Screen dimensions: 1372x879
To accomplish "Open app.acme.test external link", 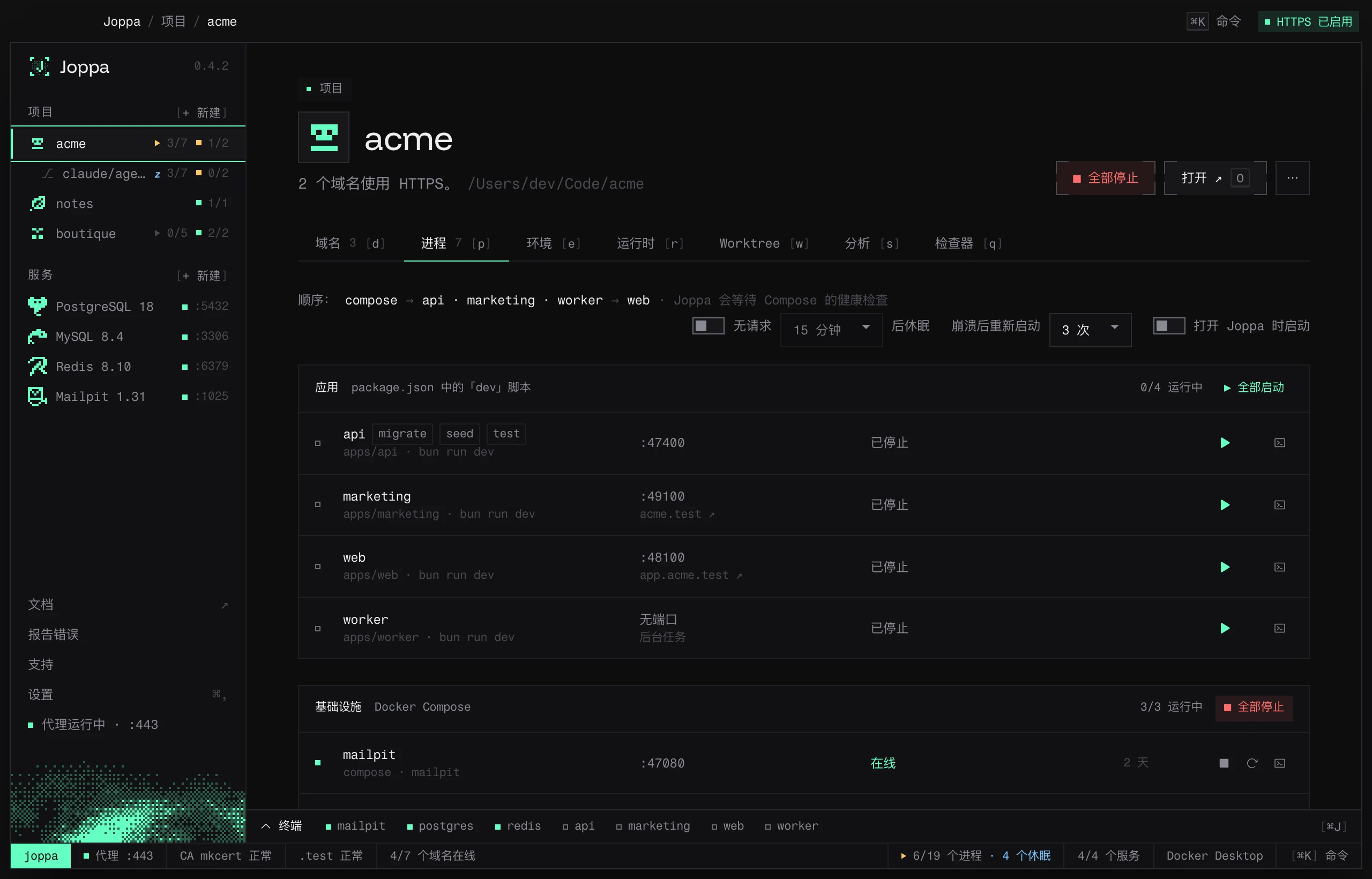I will (x=691, y=575).
